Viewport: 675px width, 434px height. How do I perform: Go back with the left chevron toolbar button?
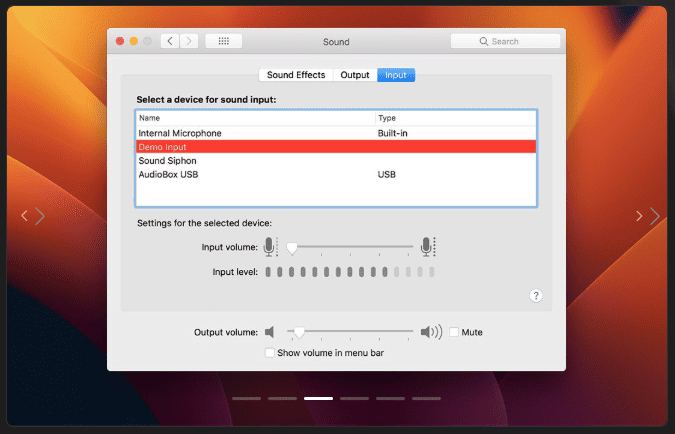click(x=170, y=41)
